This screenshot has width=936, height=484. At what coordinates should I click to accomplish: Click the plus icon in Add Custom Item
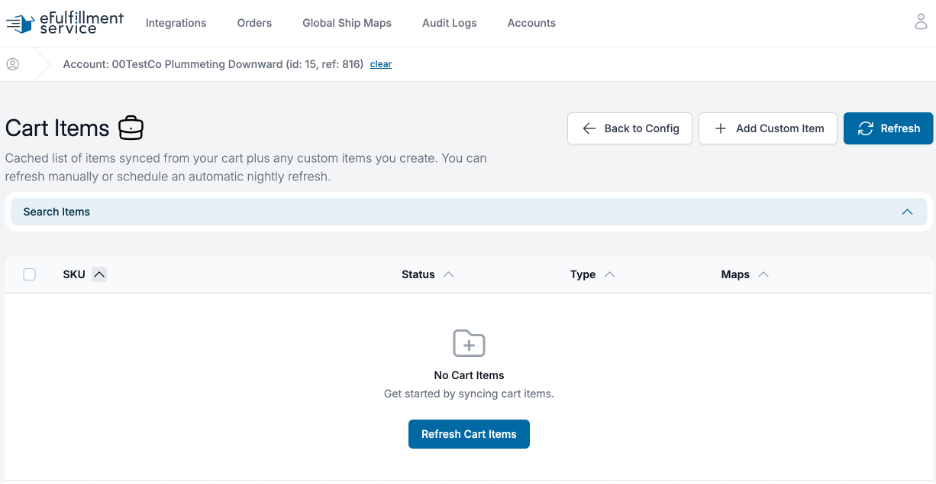pyautogui.click(x=721, y=128)
